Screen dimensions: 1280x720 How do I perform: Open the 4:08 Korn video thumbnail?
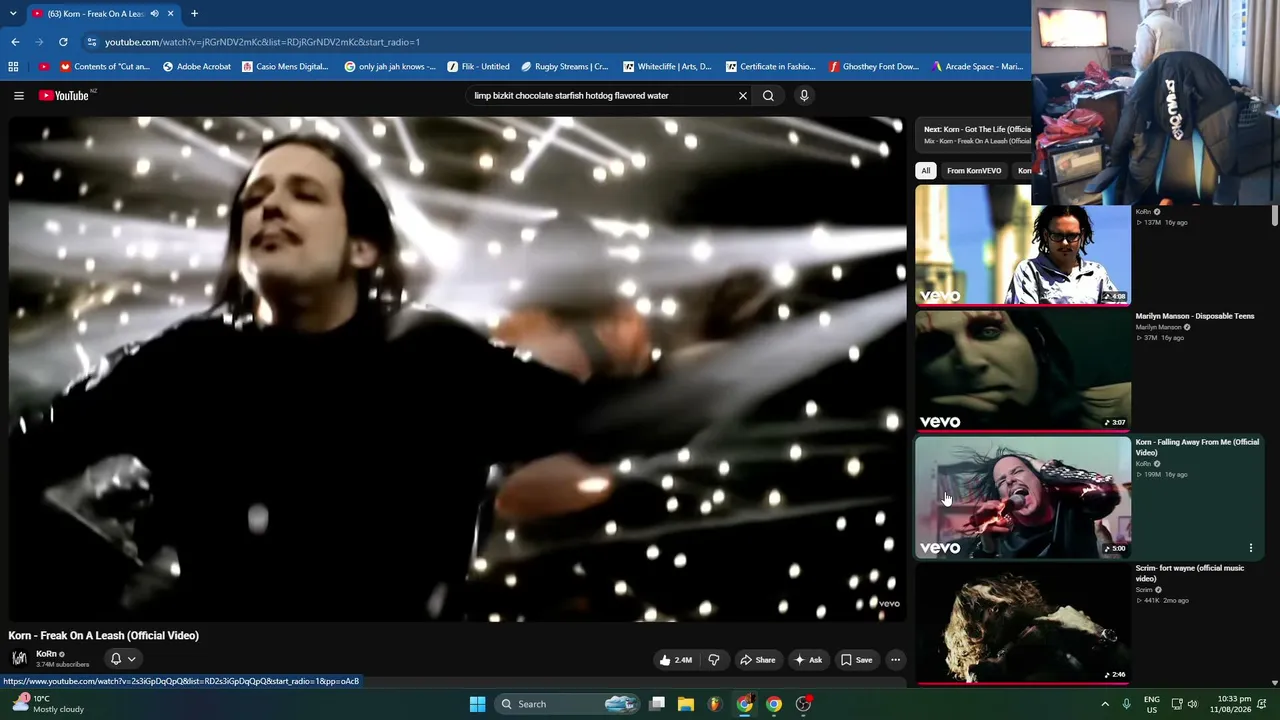coord(1023,245)
